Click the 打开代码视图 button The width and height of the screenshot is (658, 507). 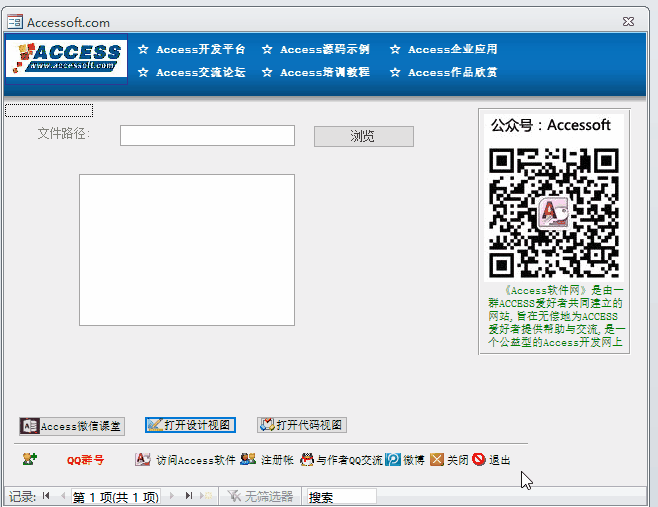coord(302,425)
